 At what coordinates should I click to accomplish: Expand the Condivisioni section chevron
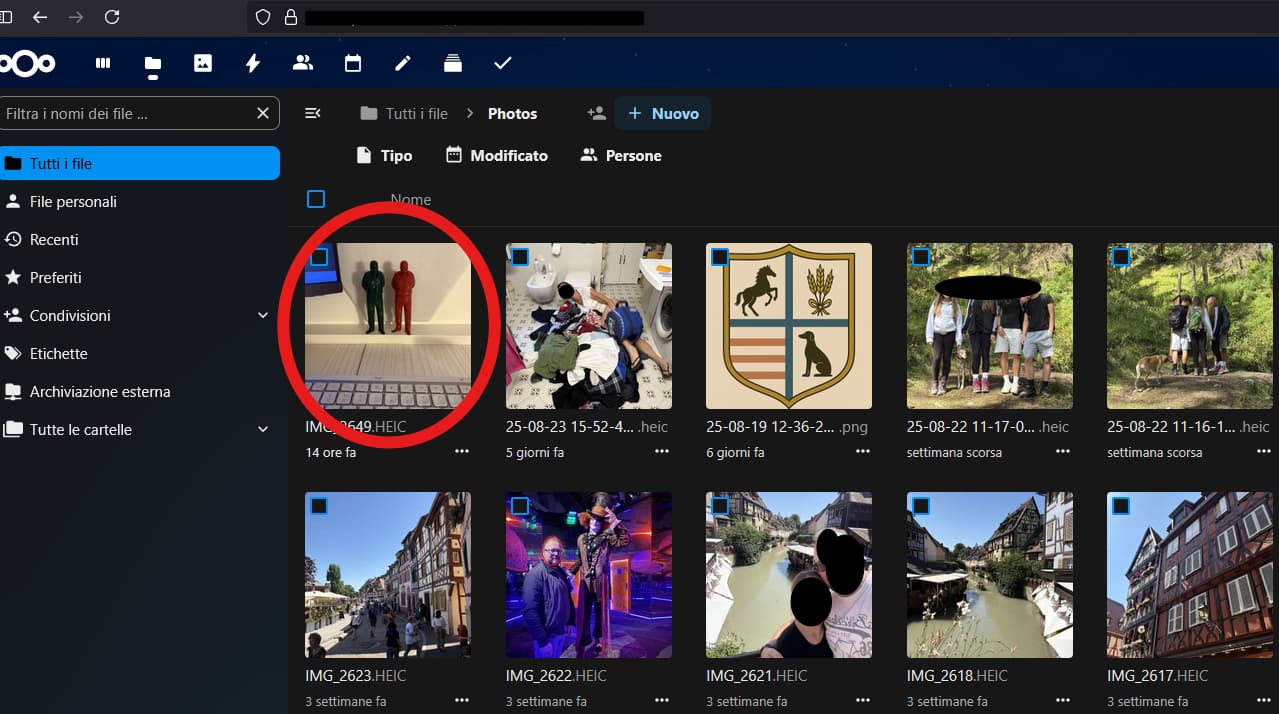tap(263, 316)
